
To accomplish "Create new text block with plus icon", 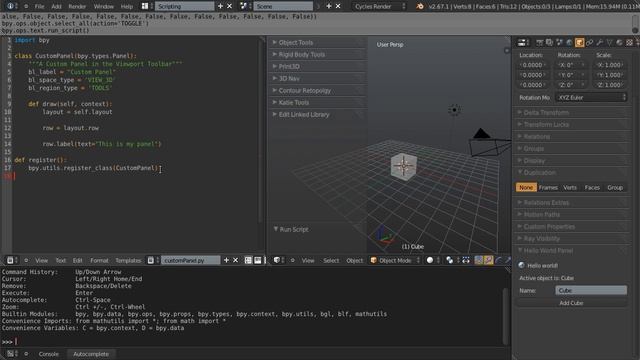I will [226, 260].
